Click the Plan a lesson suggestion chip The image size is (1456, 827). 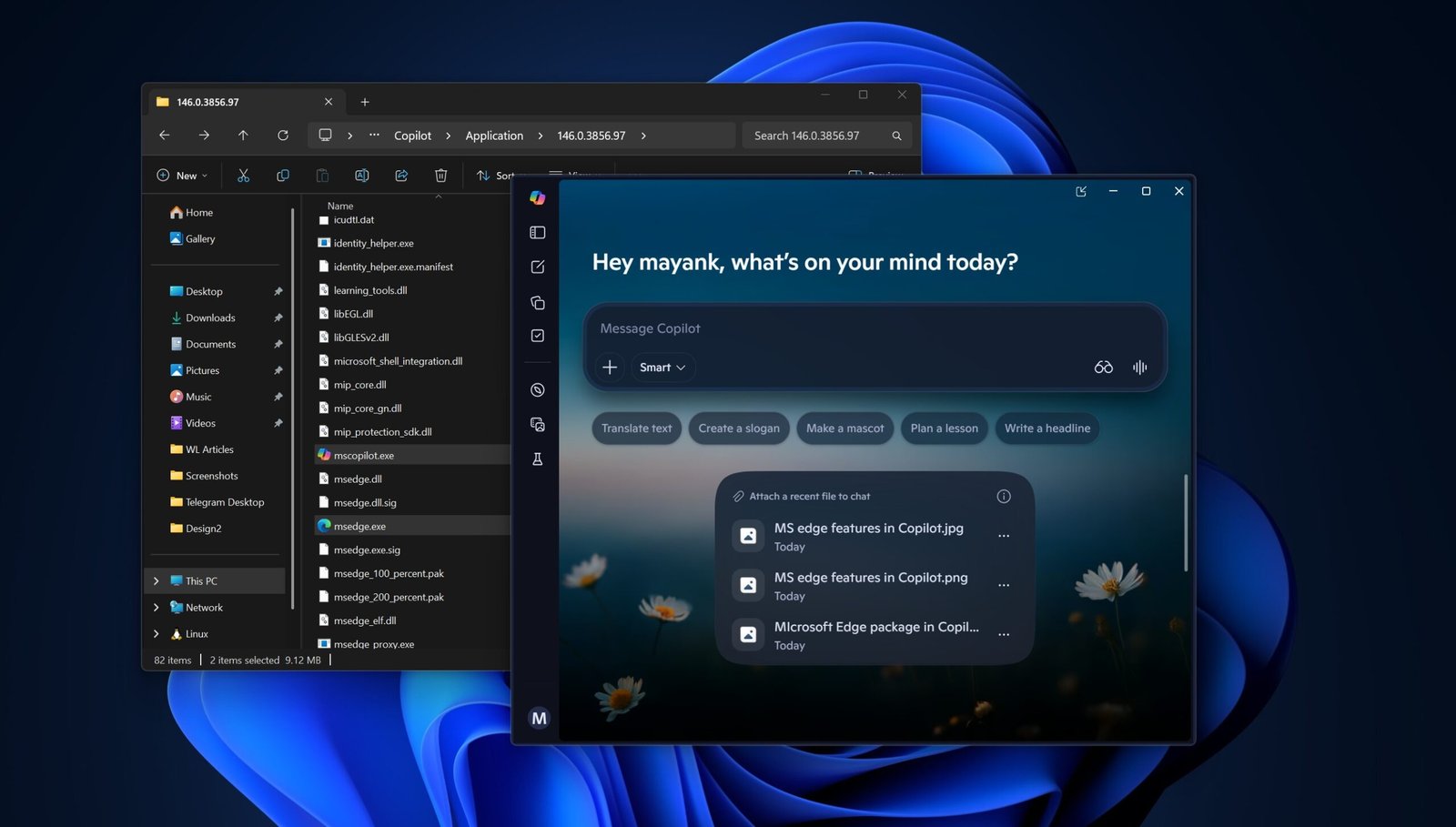tap(944, 428)
